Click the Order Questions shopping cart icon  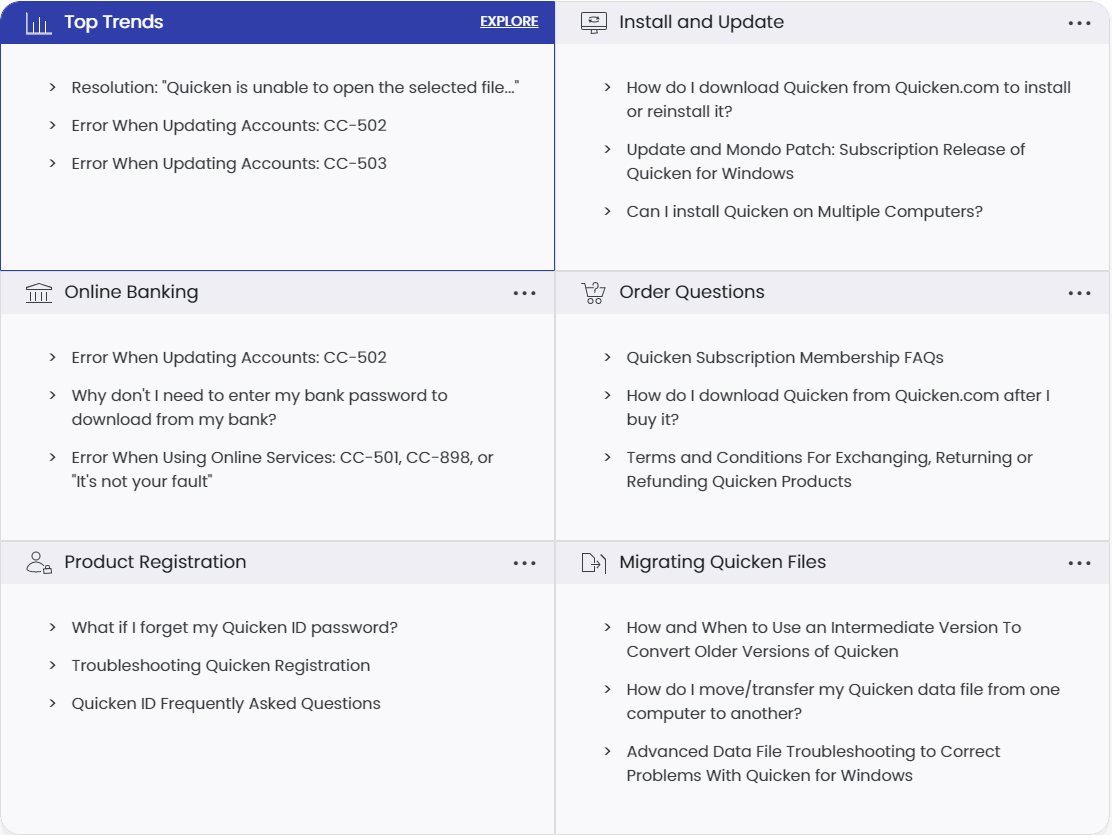594,293
